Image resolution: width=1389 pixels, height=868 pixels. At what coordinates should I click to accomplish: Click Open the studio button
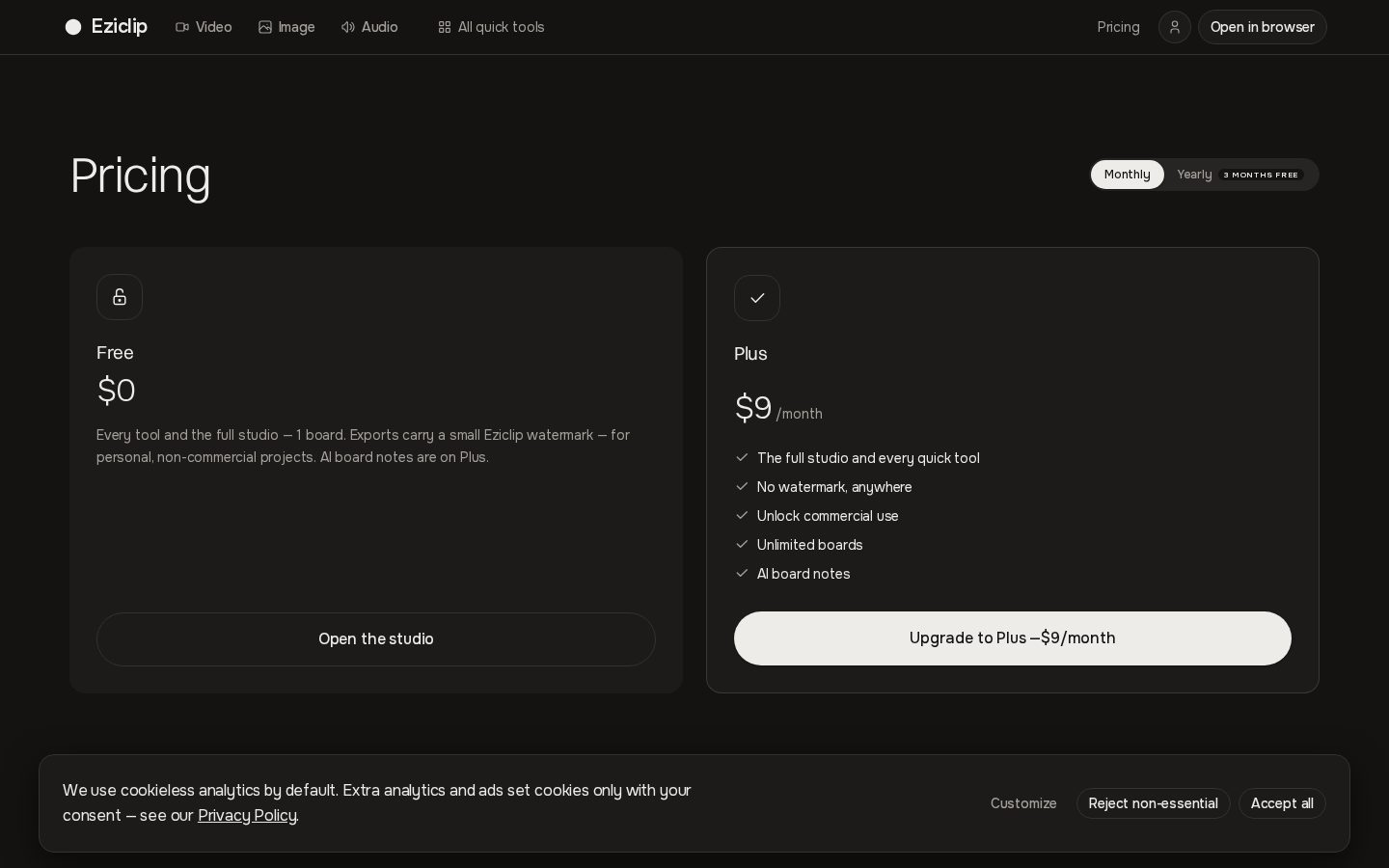[x=376, y=639]
